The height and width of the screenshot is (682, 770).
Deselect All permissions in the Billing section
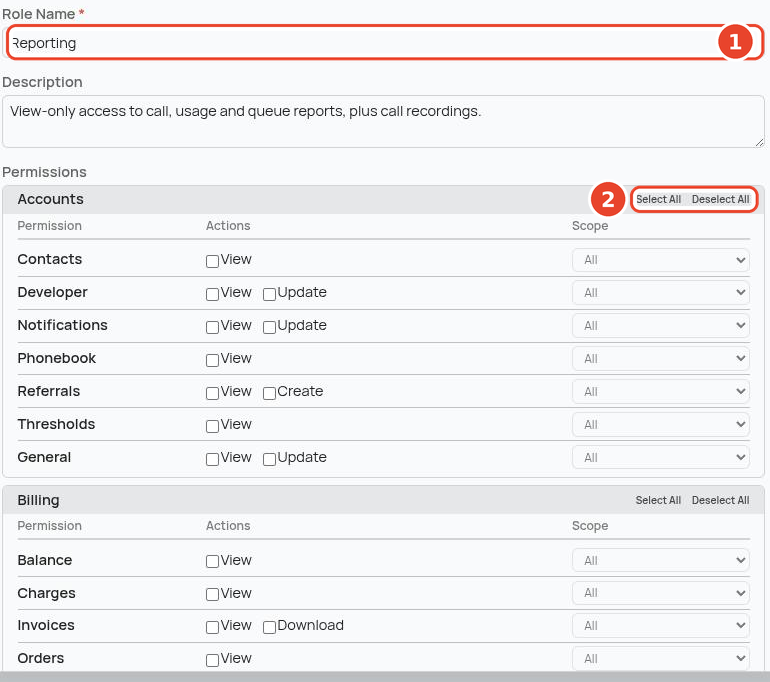click(x=720, y=500)
